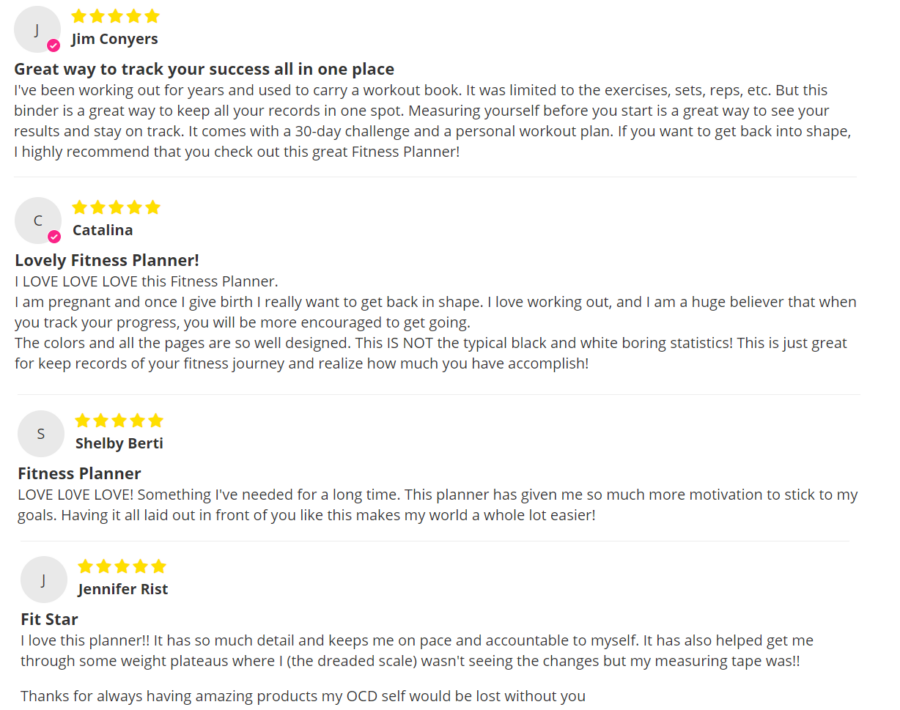Click the review title 'Great way to track your success'
Screen dimensions: 900x710
[204, 69]
